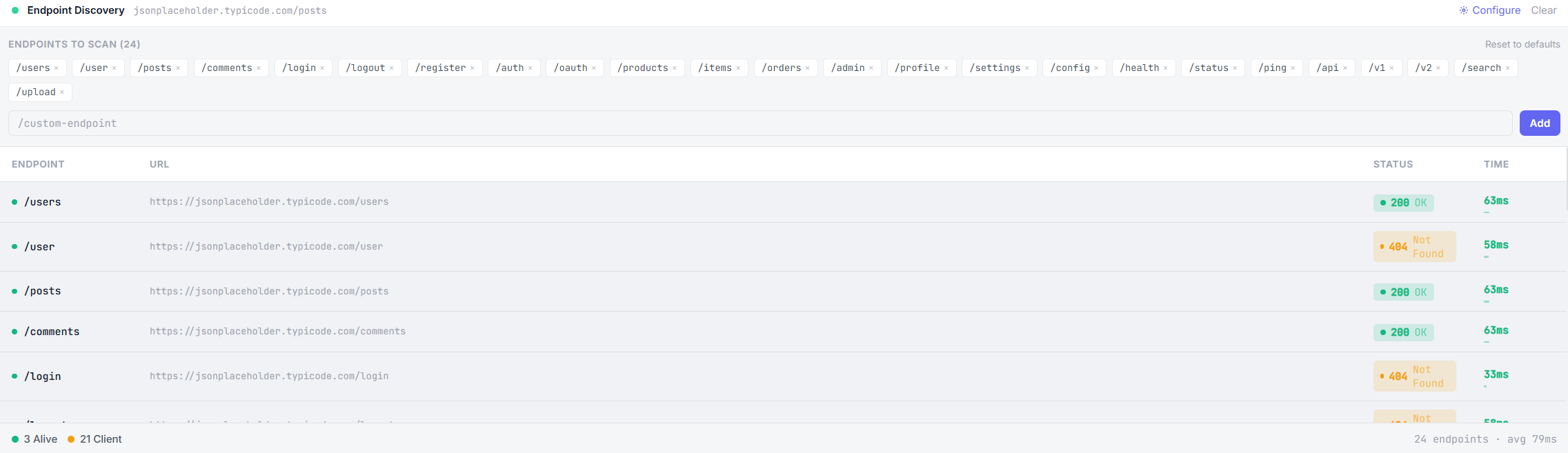Viewport: 1568px width, 453px height.
Task: Click the STATUS column header
Action: click(x=1393, y=164)
